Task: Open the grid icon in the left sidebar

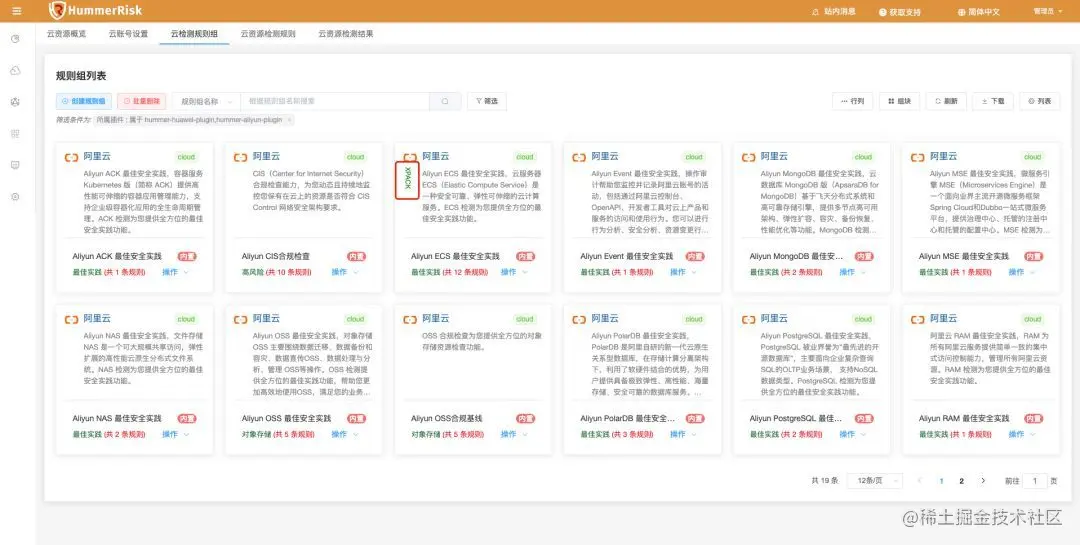Action: pyautogui.click(x=16, y=134)
